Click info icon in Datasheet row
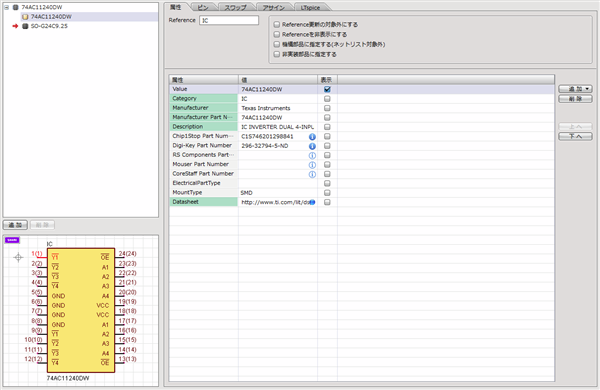This screenshot has height=390, width=600. pyautogui.click(x=312, y=202)
